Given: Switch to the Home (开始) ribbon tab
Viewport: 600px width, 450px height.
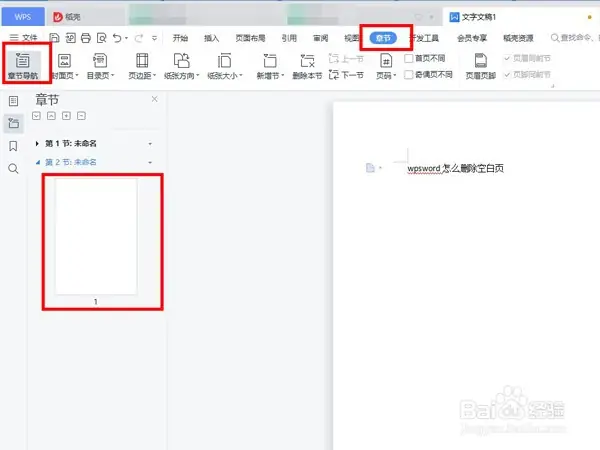Looking at the screenshot, I should (x=180, y=38).
